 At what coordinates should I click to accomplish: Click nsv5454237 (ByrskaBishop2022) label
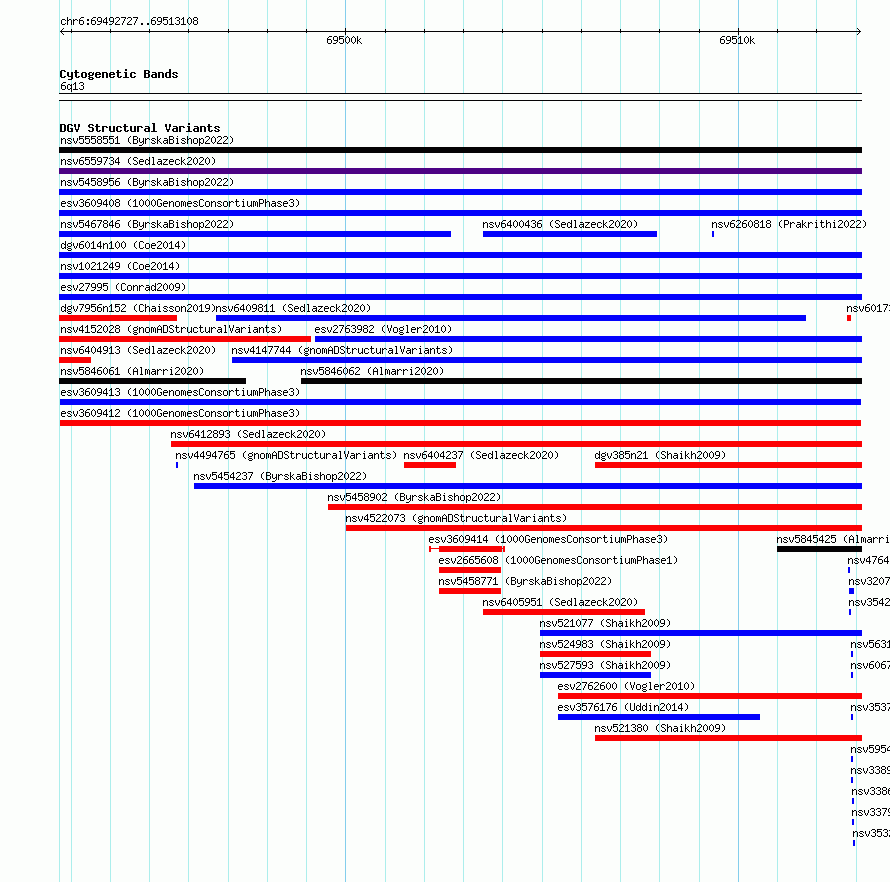280,476
